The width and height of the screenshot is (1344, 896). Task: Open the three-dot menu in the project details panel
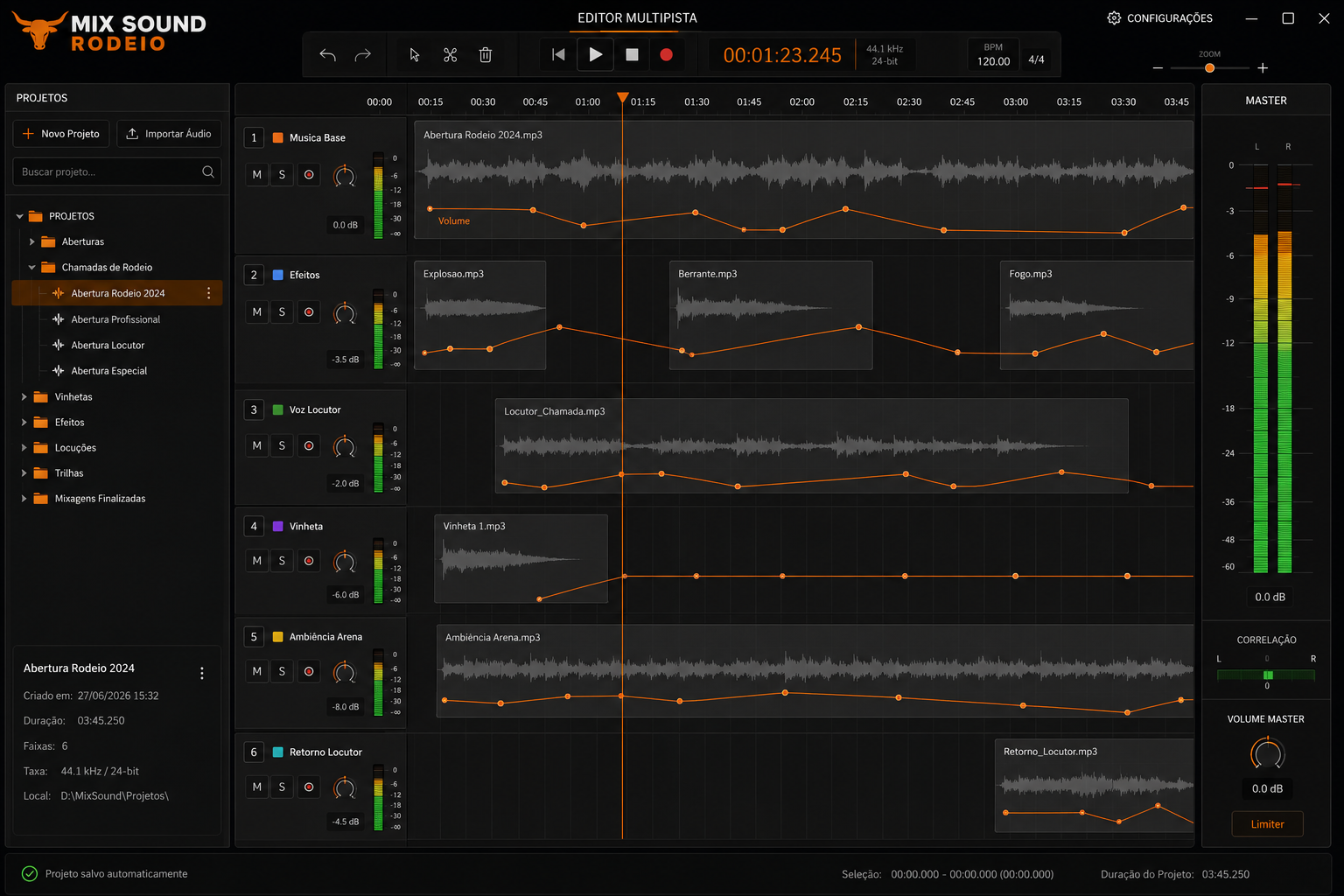[202, 673]
